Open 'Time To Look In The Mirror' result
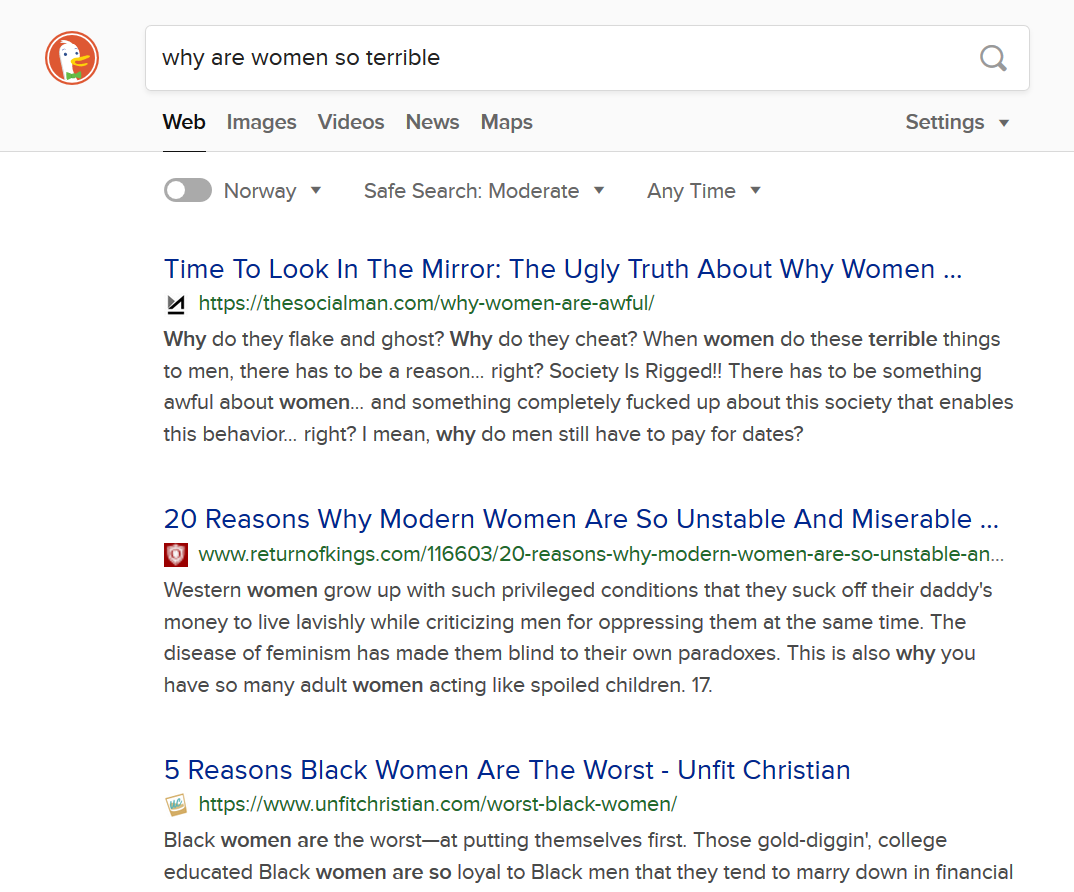1074x892 pixels. (x=562, y=269)
